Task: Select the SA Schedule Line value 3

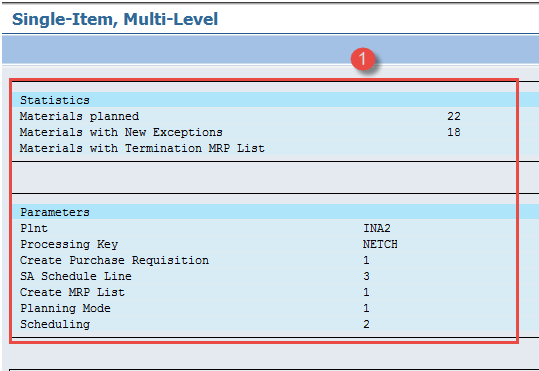Action: point(366,276)
